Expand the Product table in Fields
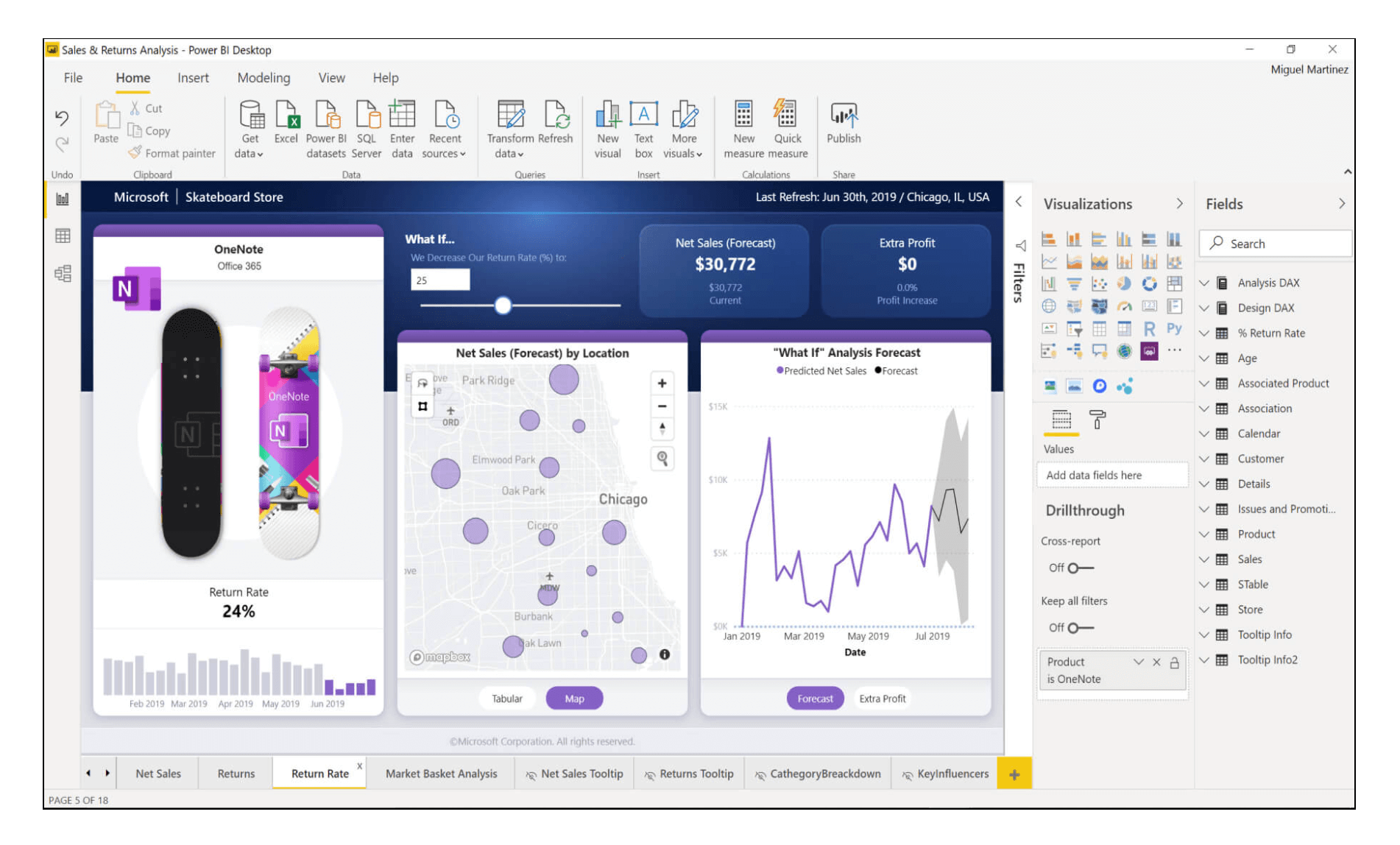Viewport: 1400px width, 845px height. [1204, 534]
